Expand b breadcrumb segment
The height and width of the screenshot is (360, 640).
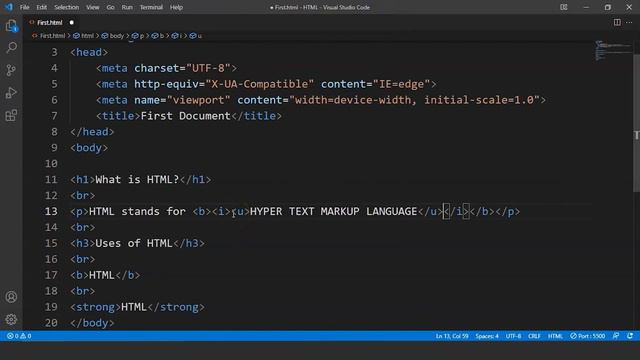pyautogui.click(x=158, y=36)
